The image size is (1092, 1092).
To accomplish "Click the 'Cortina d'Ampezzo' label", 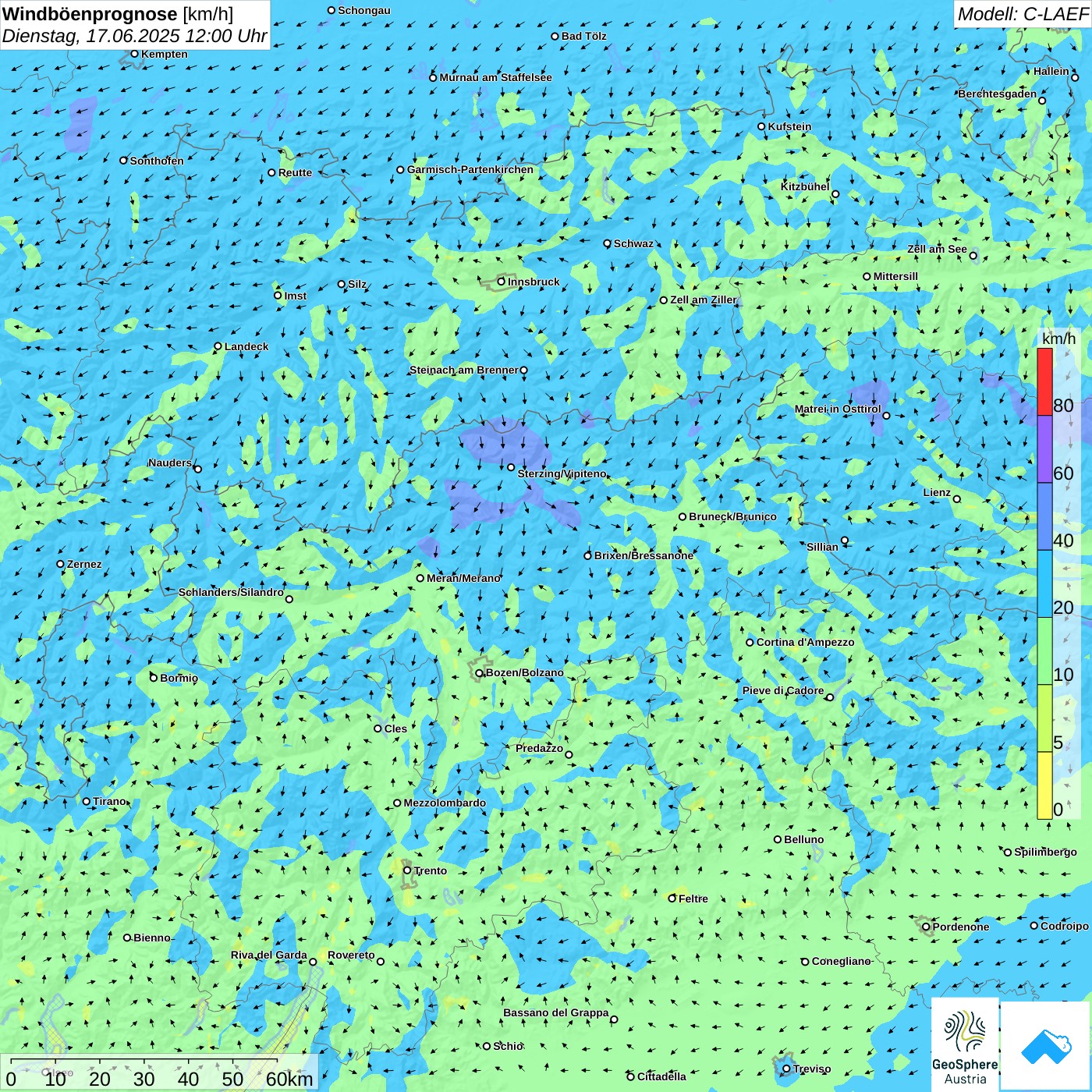I will [x=805, y=642].
